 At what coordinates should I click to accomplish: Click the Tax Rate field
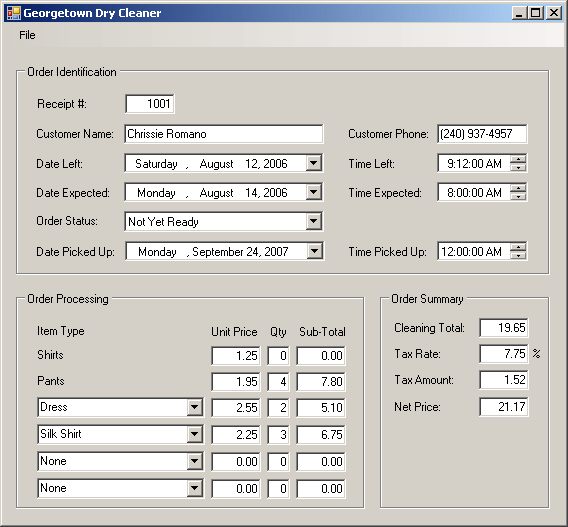point(504,354)
